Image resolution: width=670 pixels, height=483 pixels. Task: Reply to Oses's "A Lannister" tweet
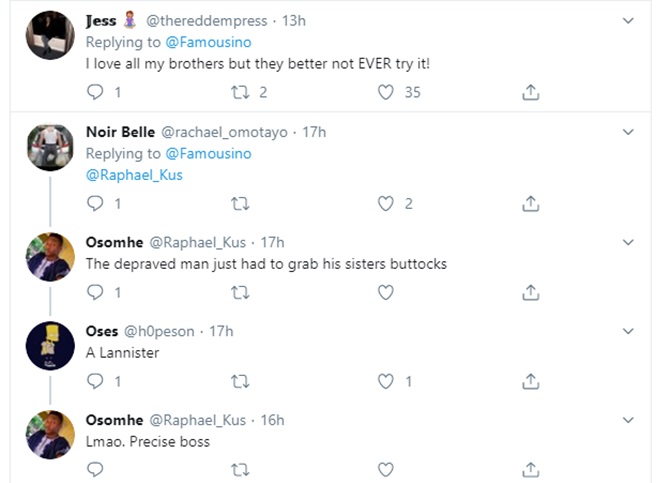click(95, 380)
